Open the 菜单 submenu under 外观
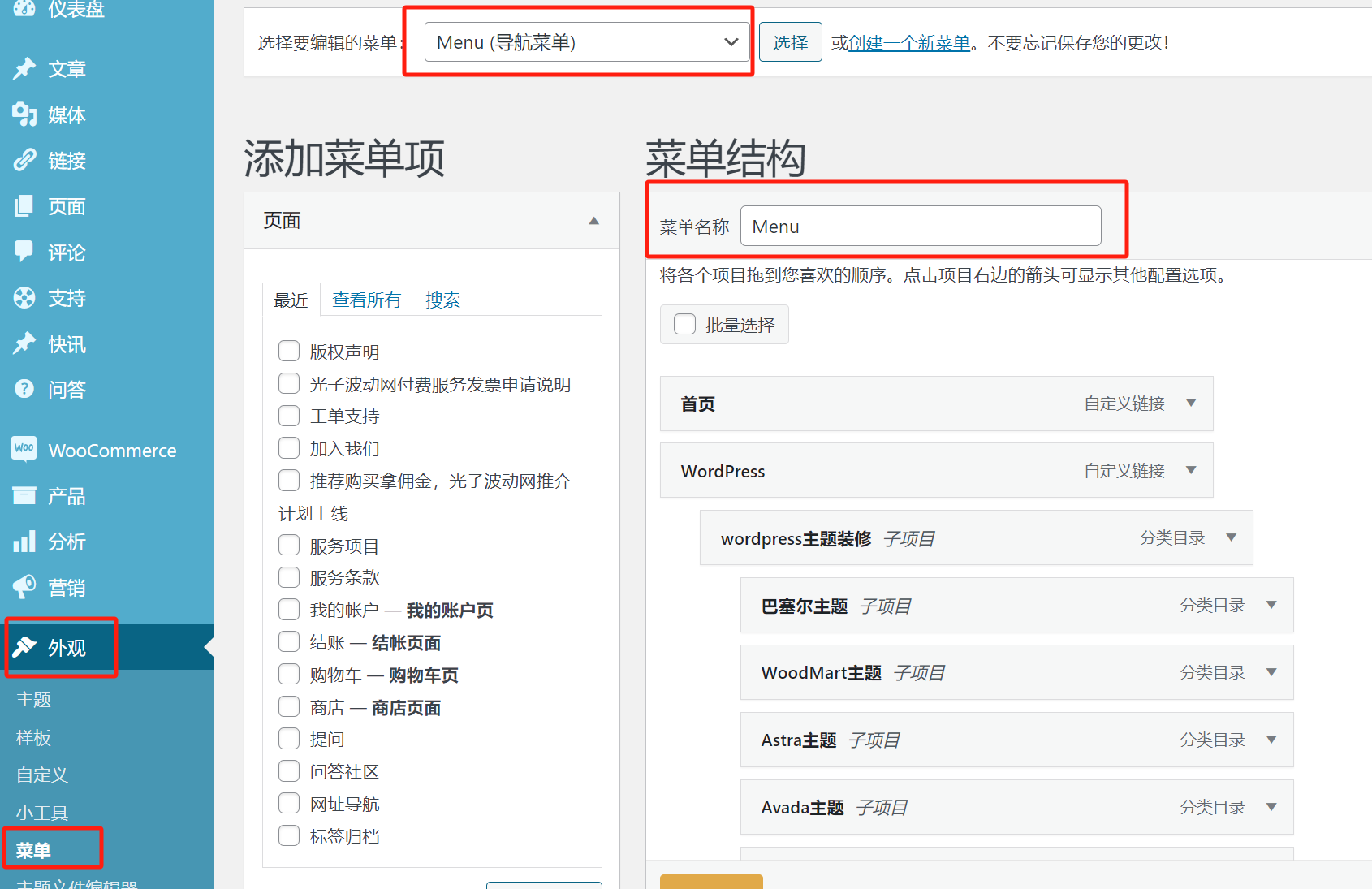 (x=32, y=850)
